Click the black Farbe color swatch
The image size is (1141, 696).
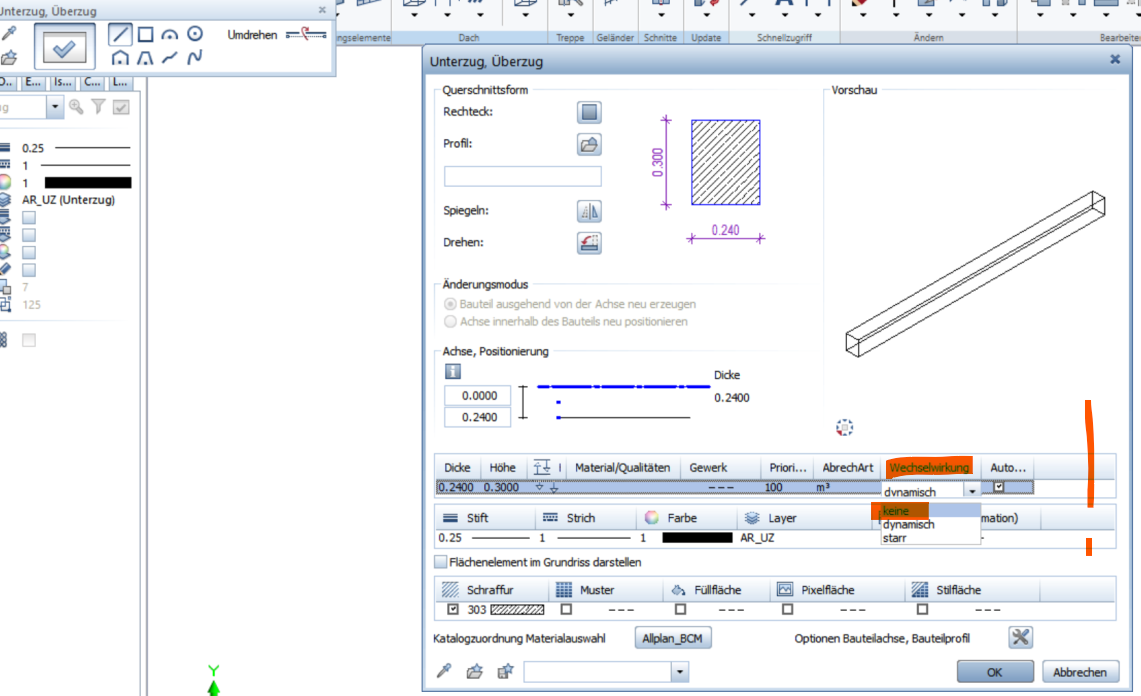696,538
